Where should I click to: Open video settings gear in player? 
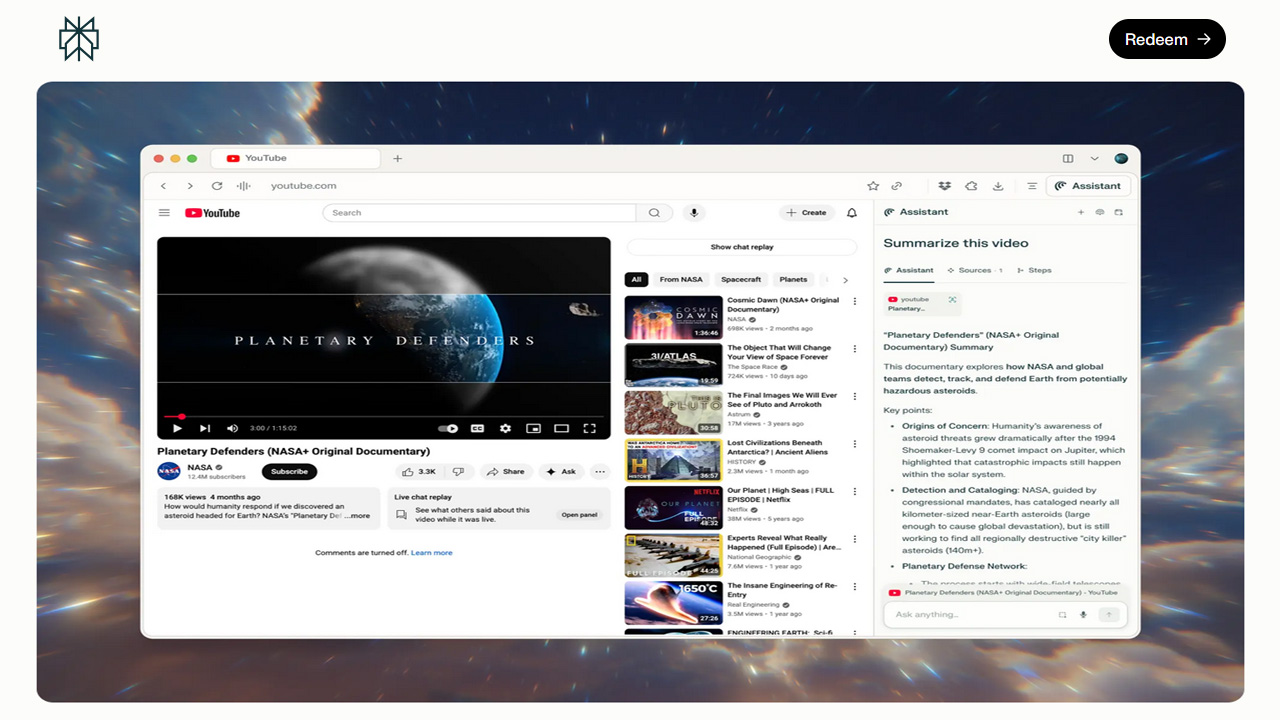[505, 428]
